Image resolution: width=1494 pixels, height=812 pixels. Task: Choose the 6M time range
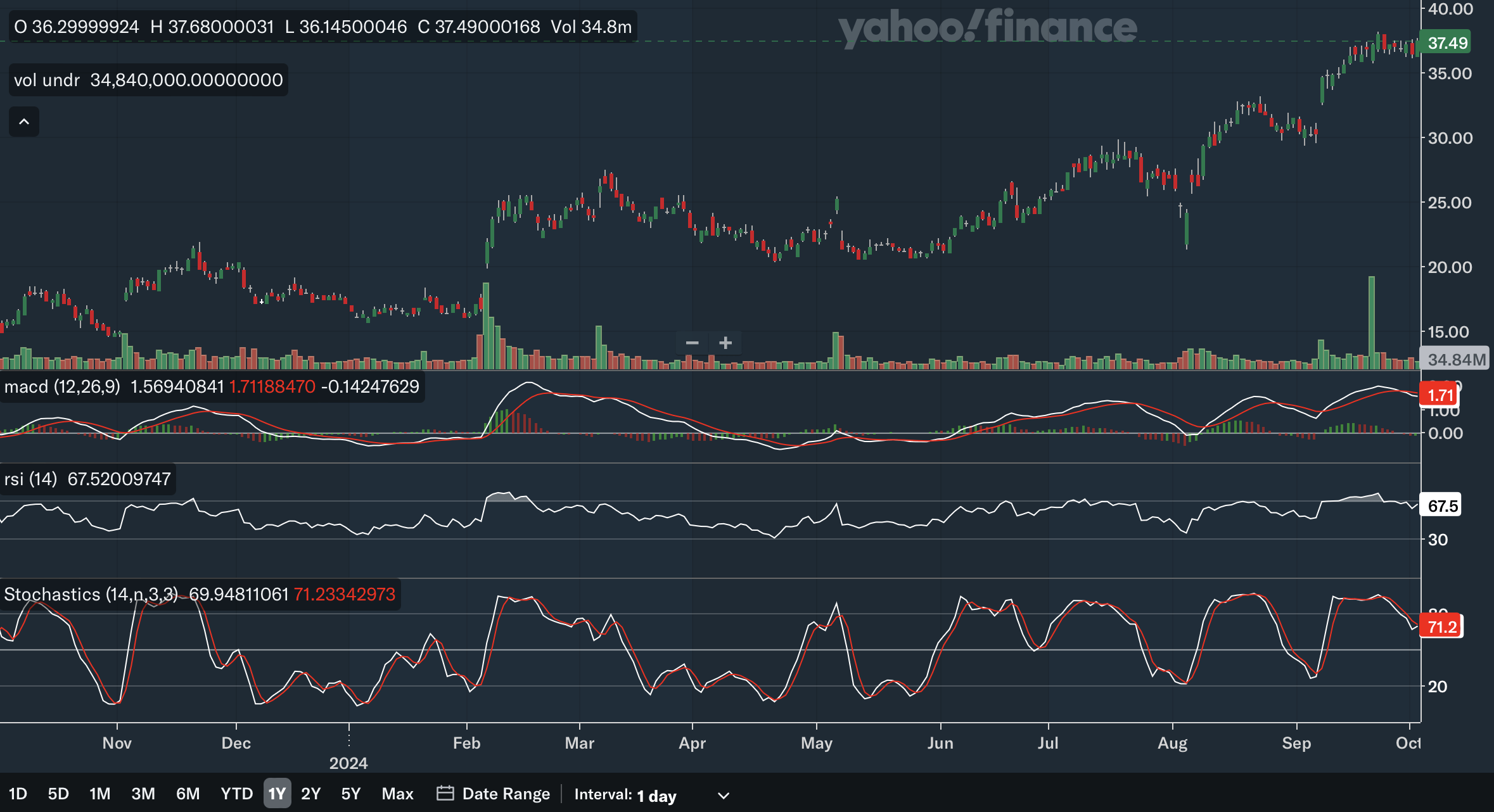pyautogui.click(x=188, y=794)
